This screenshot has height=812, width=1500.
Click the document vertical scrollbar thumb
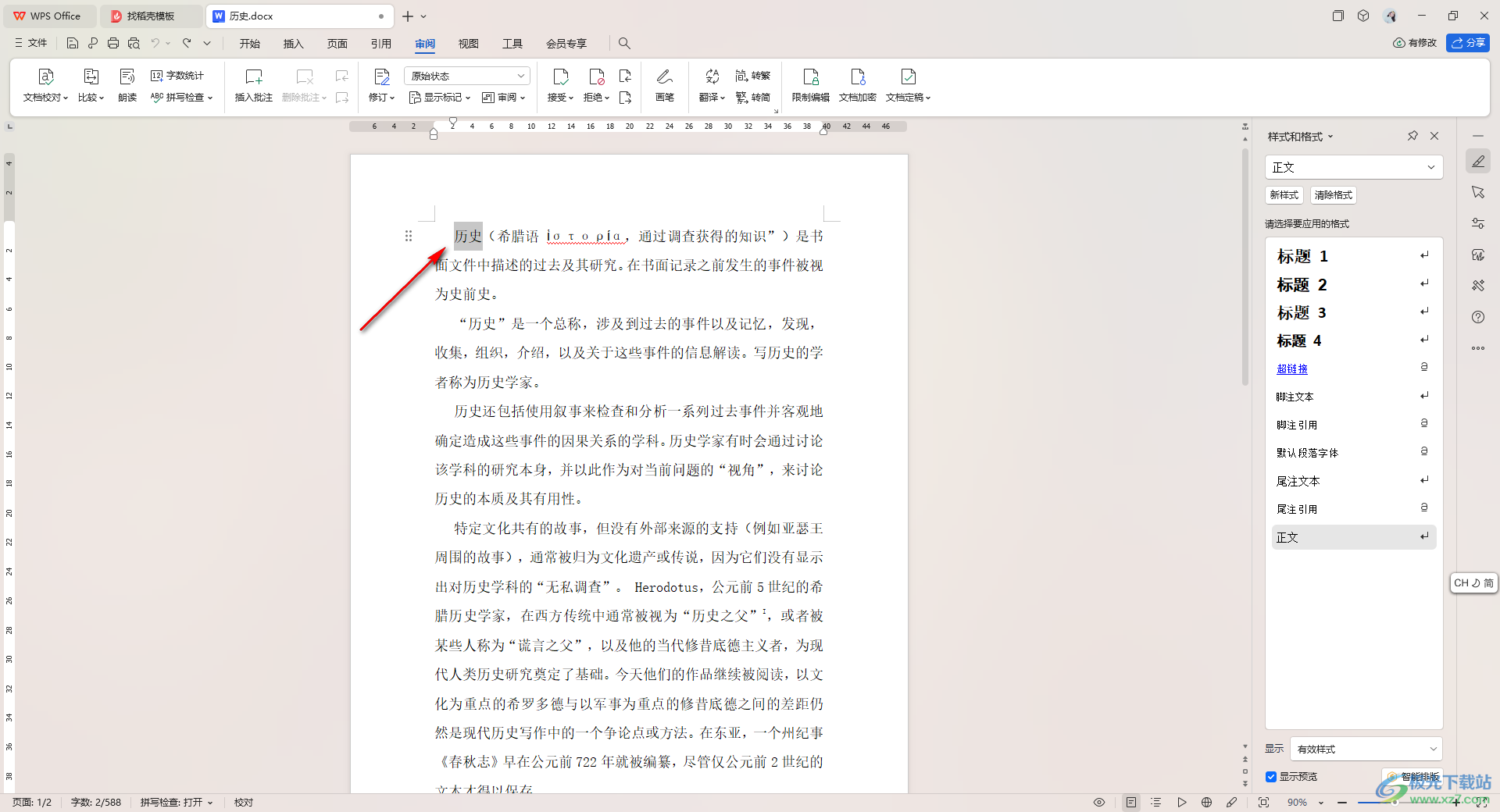1245,267
